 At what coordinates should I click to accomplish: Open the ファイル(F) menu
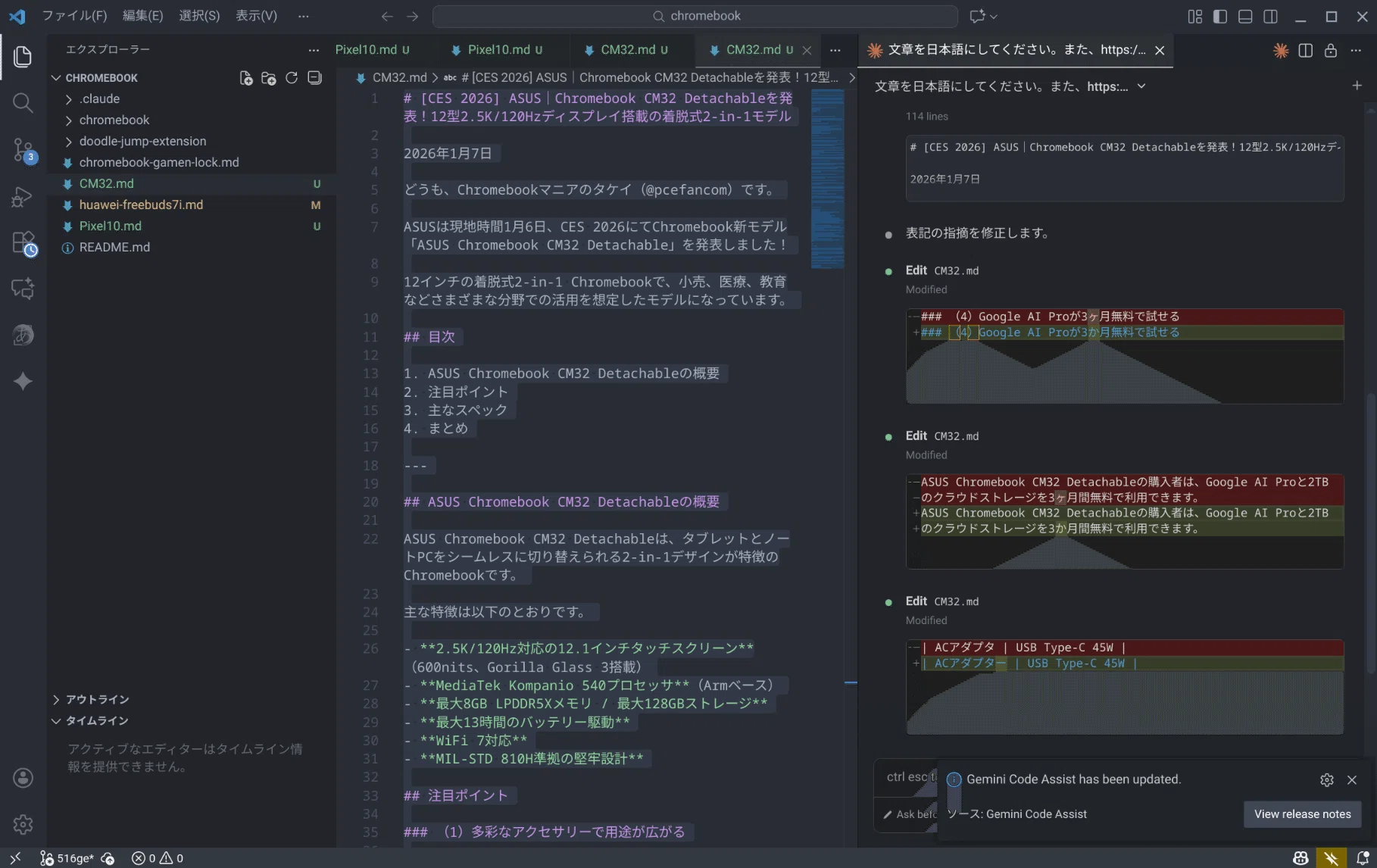pos(74,16)
